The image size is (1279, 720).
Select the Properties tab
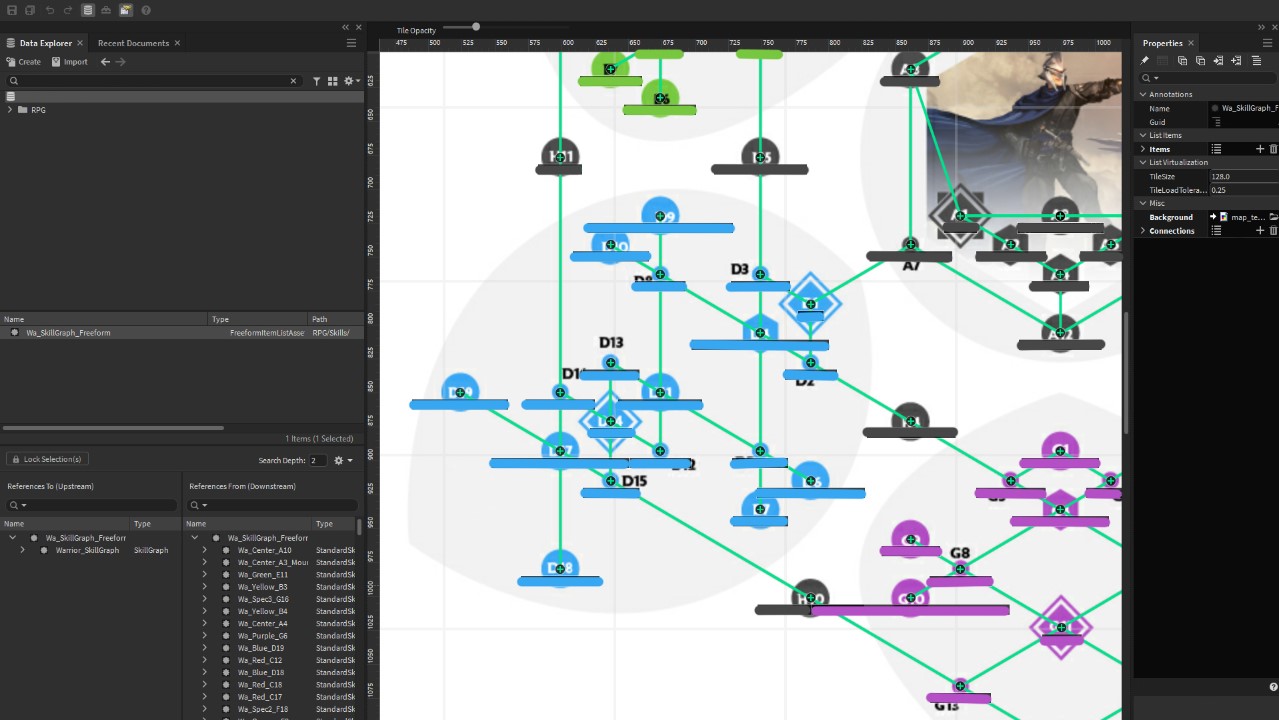click(1162, 43)
